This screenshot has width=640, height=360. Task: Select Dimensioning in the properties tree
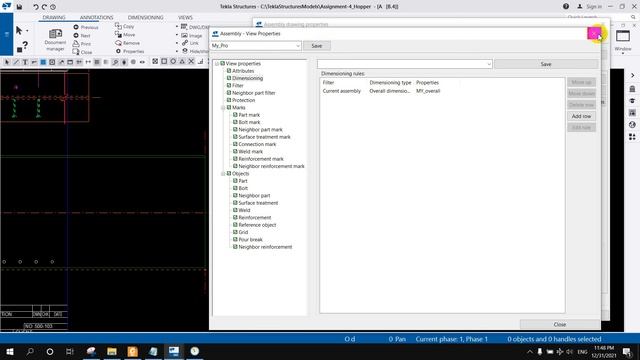(x=247, y=78)
